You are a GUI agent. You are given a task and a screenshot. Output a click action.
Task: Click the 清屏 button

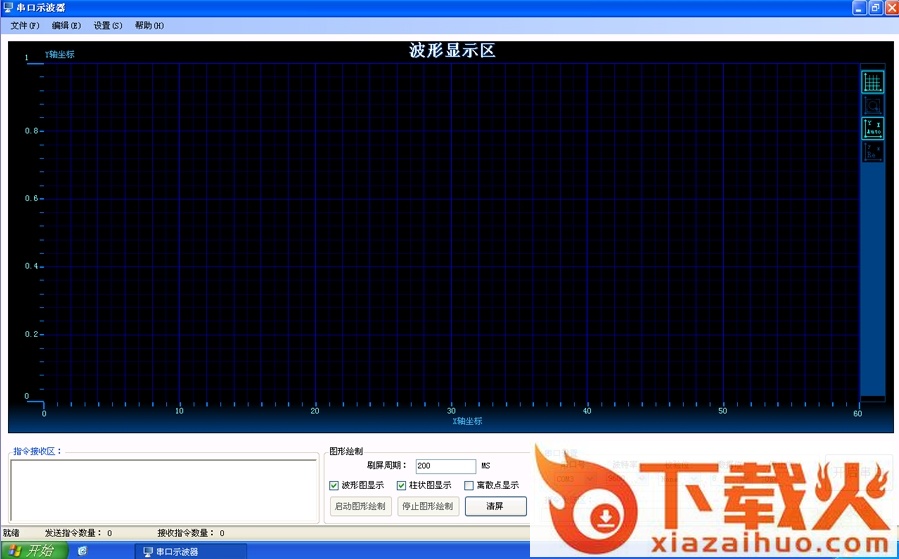coord(495,506)
